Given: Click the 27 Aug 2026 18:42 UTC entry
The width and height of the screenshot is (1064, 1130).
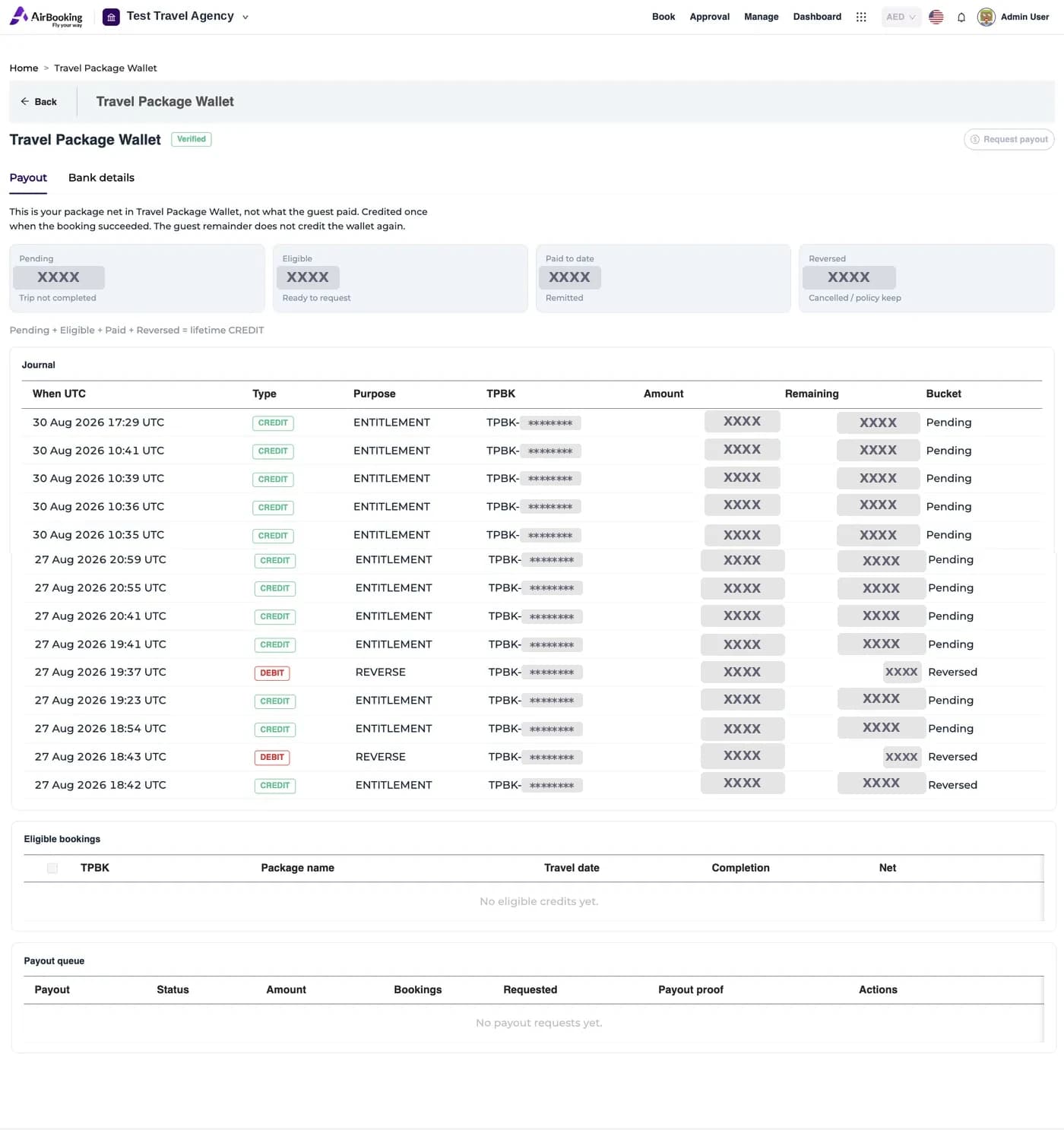Looking at the screenshot, I should point(534,785).
